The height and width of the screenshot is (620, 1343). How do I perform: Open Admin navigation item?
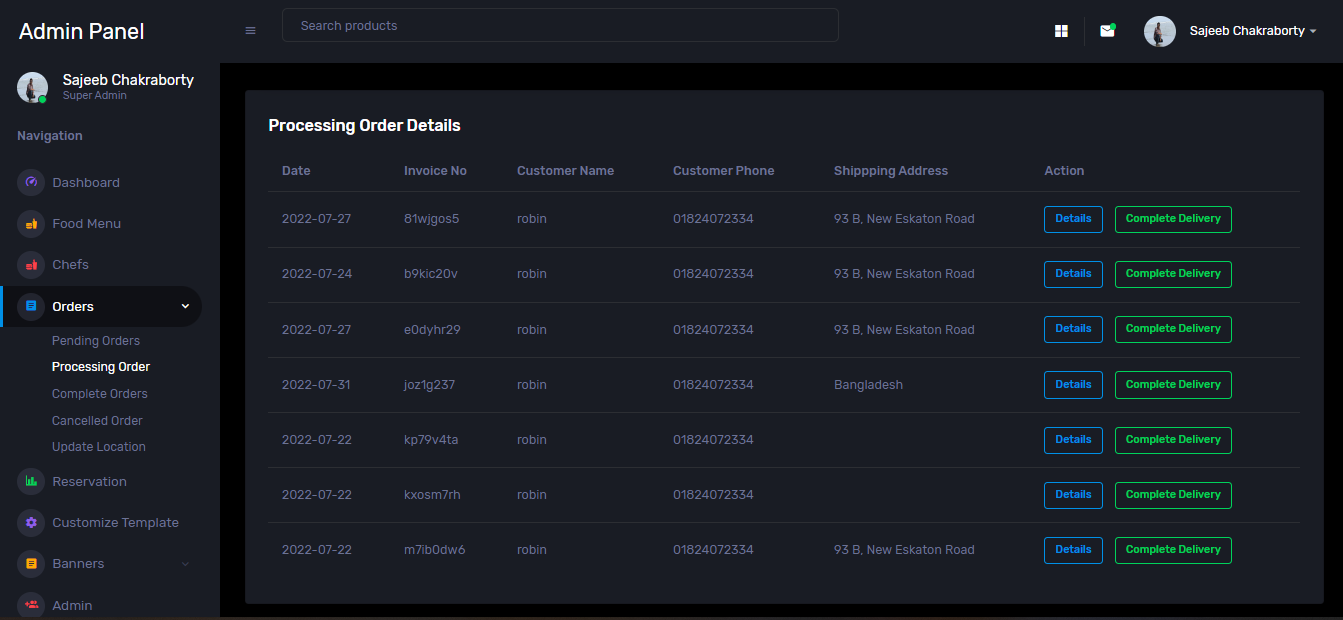point(72,606)
